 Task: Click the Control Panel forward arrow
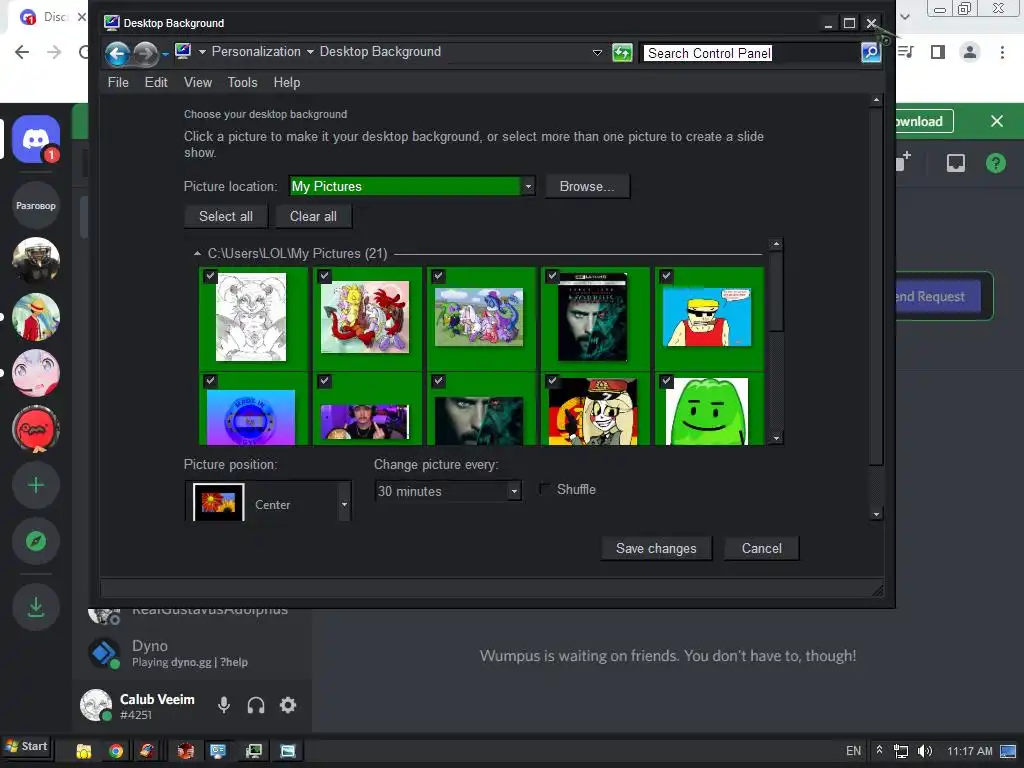click(146, 54)
